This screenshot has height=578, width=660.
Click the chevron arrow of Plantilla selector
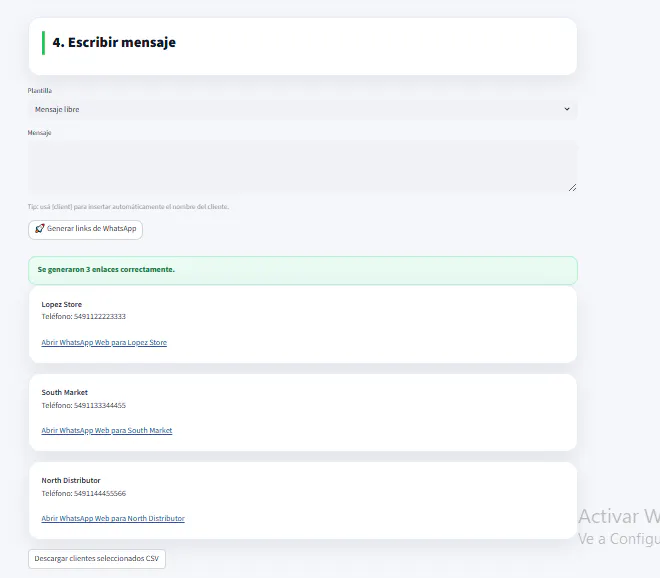coord(567,109)
